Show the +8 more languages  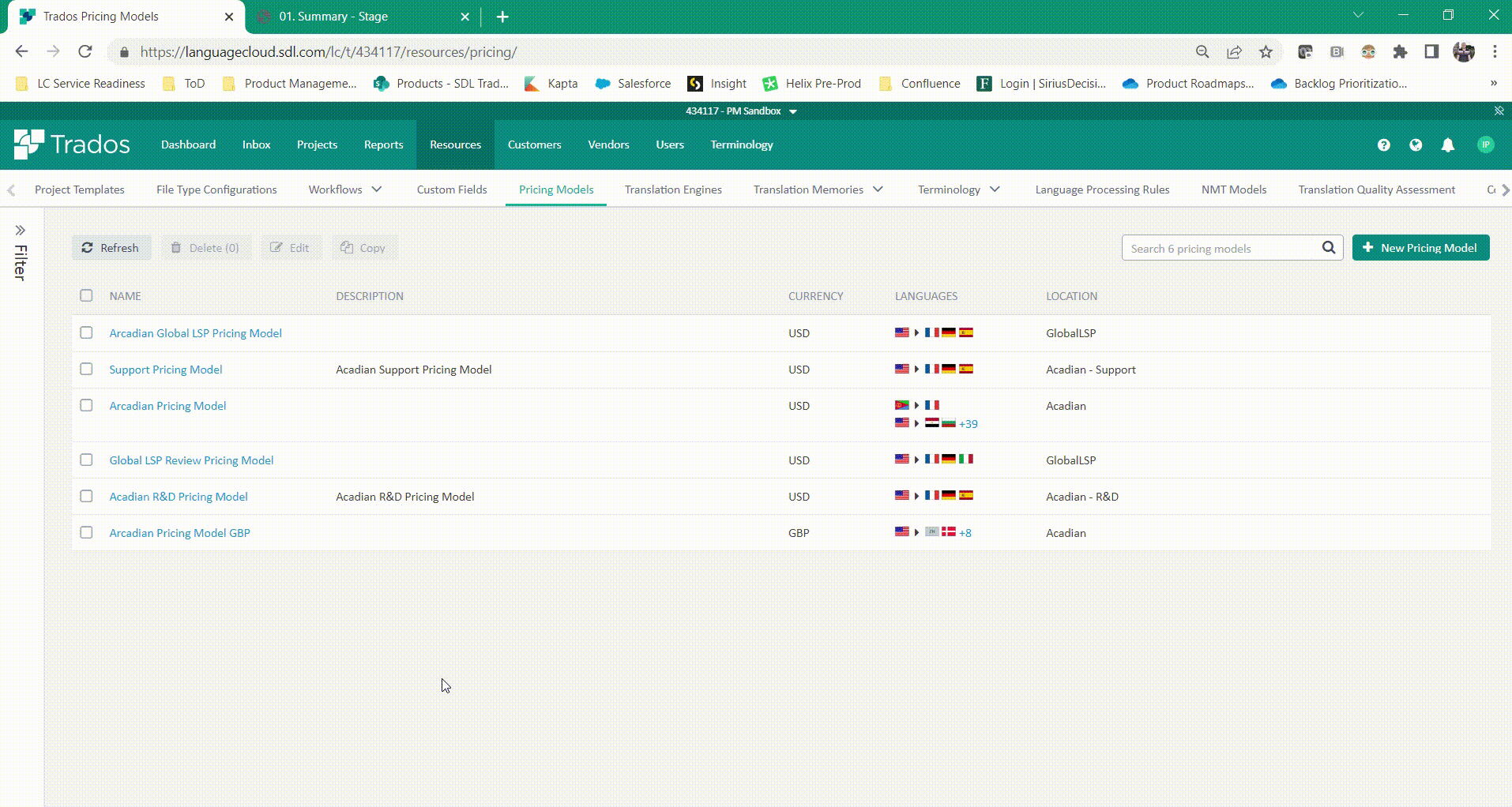pos(965,533)
